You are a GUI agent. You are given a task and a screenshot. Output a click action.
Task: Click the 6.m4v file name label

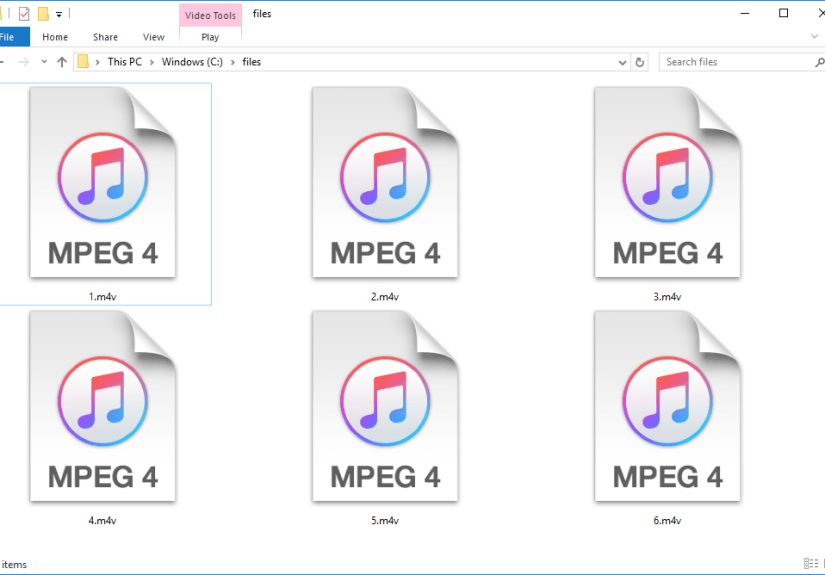pyautogui.click(x=667, y=521)
